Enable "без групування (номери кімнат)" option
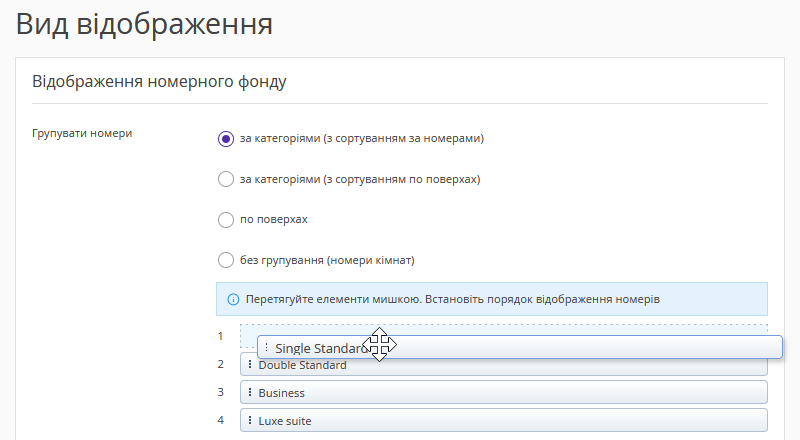 [x=225, y=261]
